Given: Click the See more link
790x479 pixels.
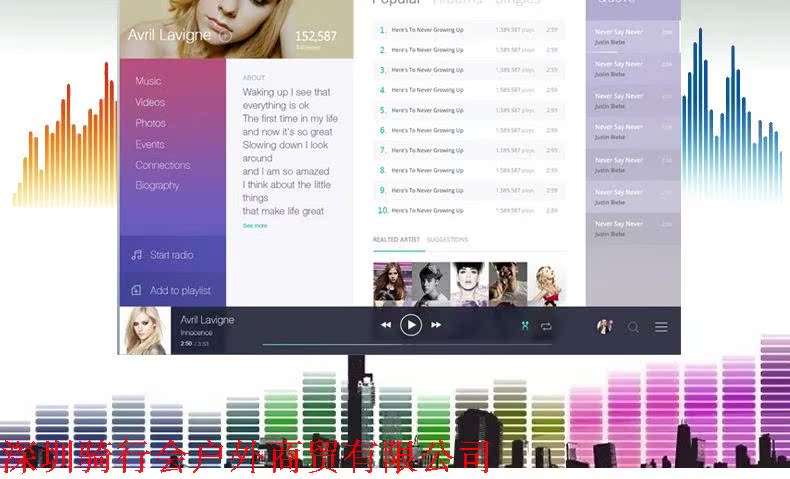Looking at the screenshot, I should click(x=255, y=226).
